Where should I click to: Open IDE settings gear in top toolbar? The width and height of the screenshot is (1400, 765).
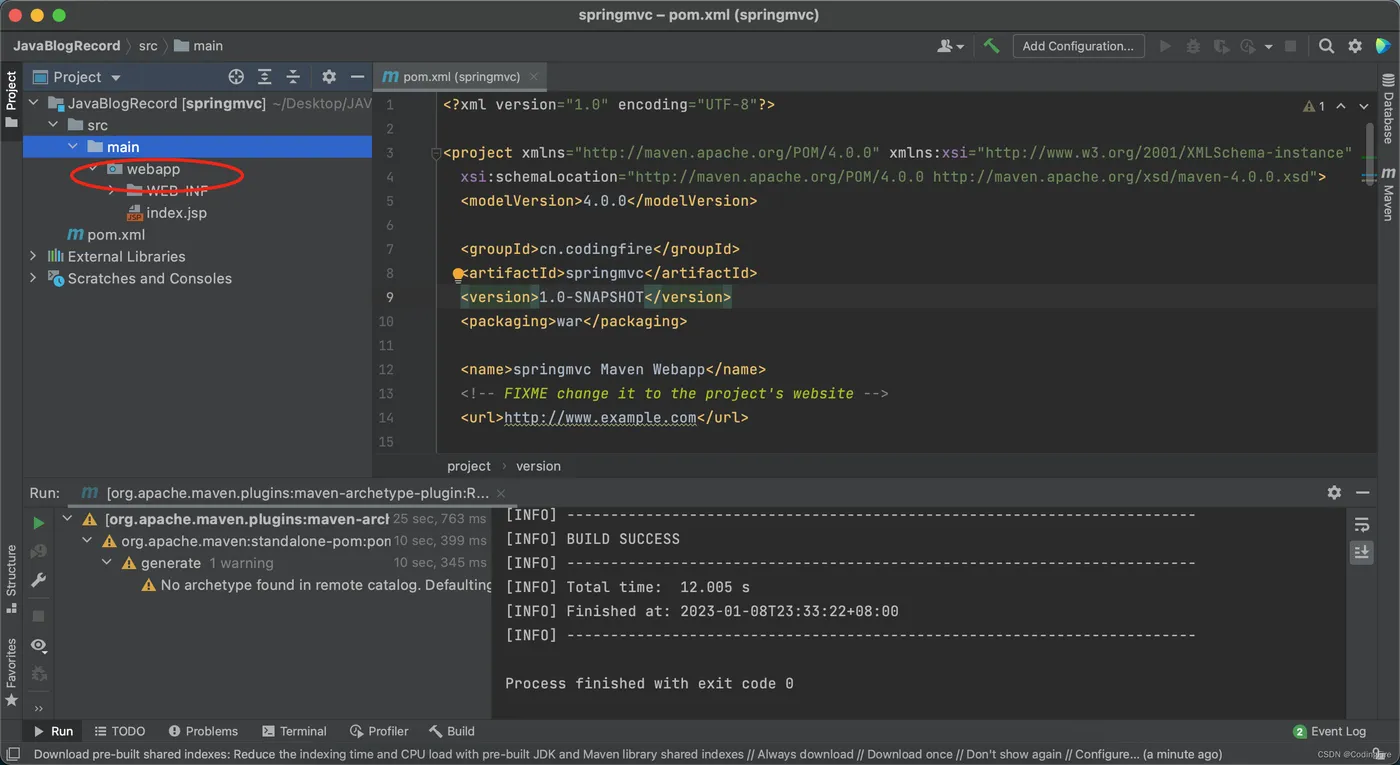pos(1355,46)
